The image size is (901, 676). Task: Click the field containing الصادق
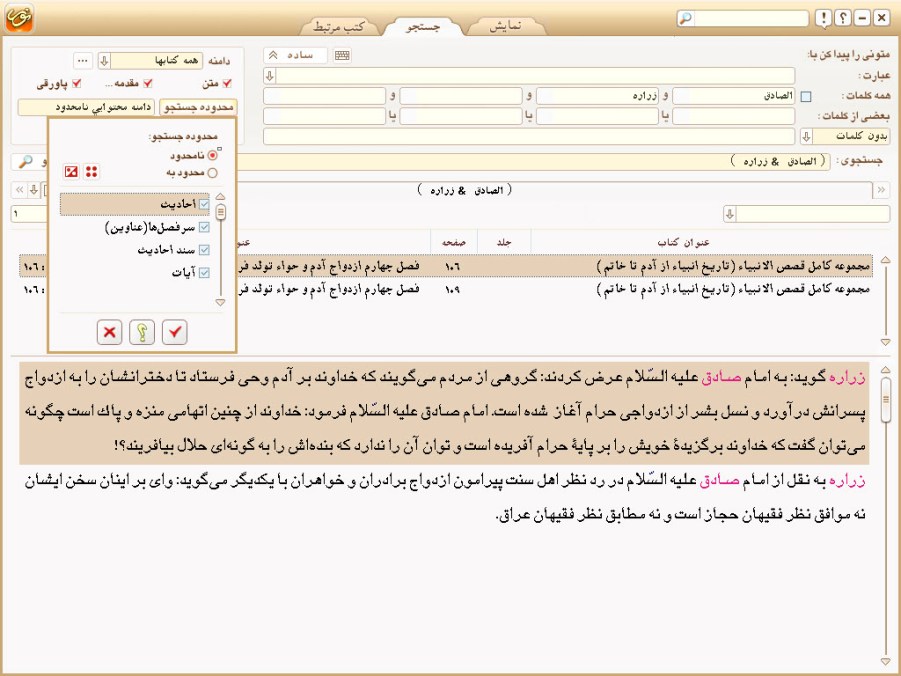coord(733,96)
